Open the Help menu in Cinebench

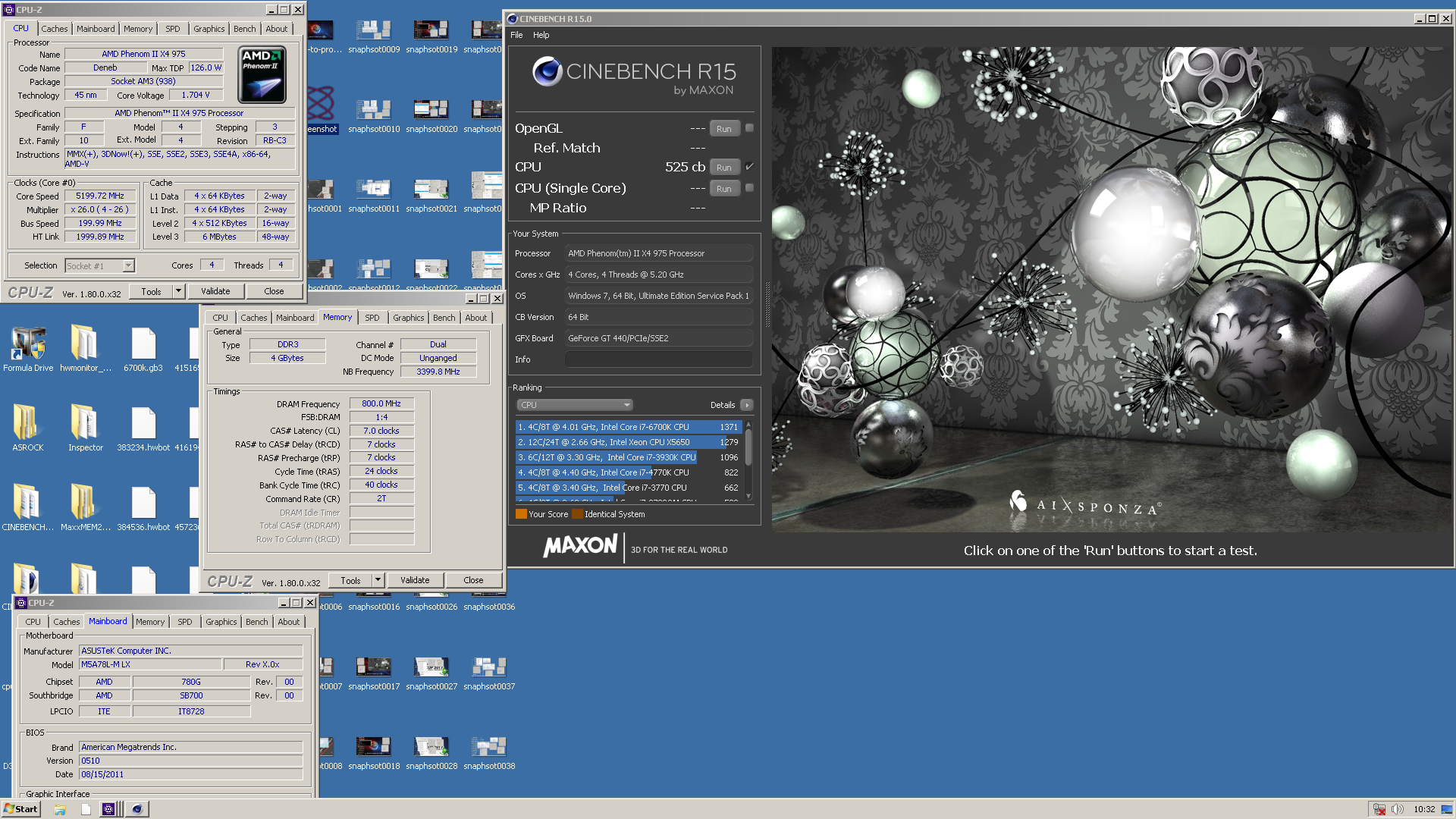541,35
